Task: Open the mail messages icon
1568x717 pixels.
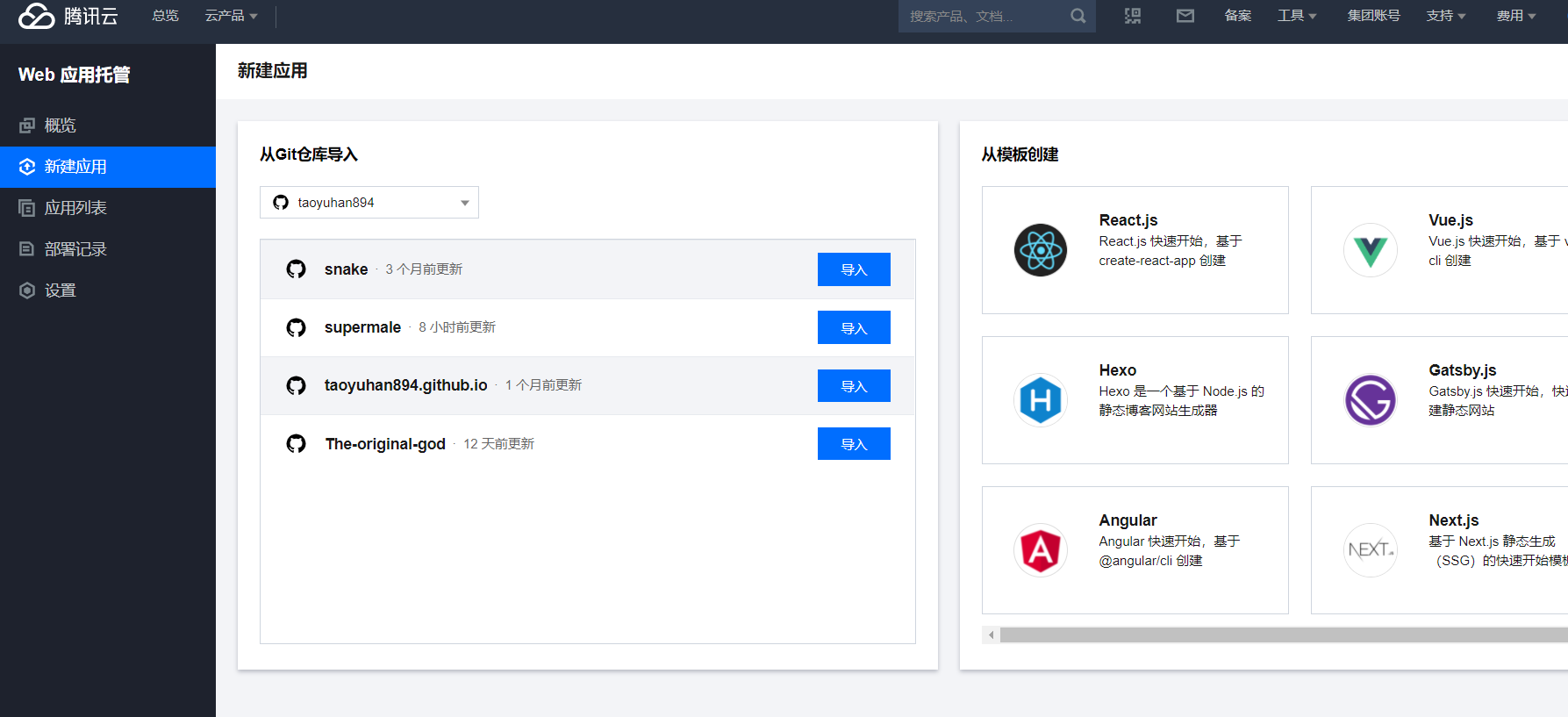Action: point(1185,16)
